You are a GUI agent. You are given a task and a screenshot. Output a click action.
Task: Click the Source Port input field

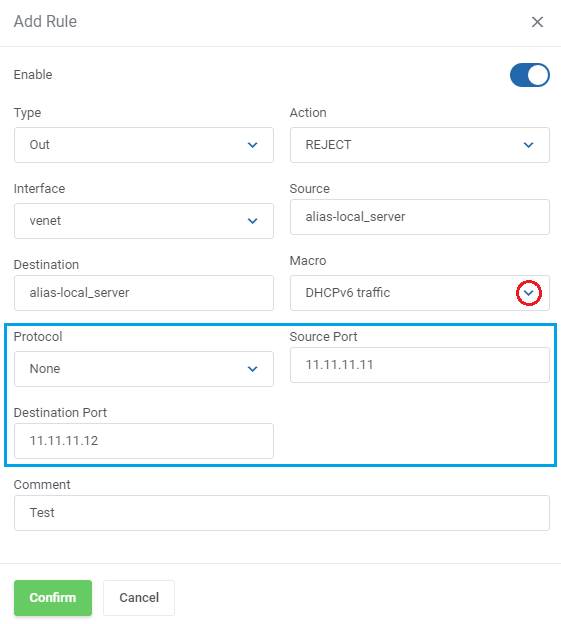point(420,365)
